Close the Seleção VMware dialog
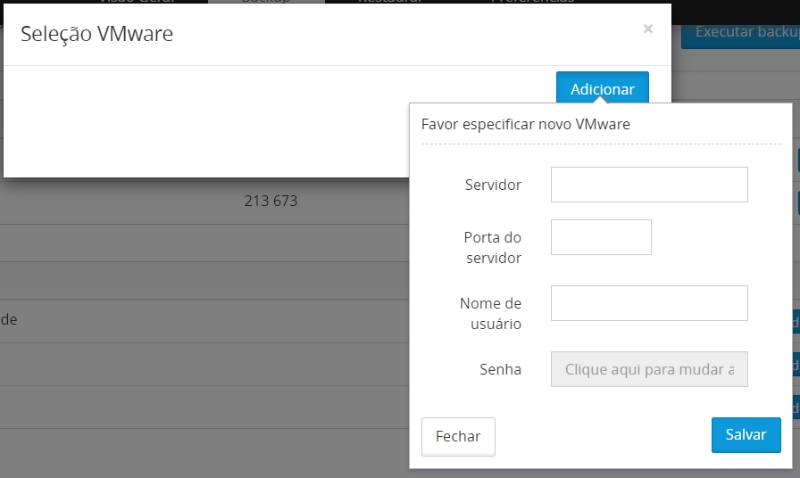The image size is (800, 478). pos(648,29)
